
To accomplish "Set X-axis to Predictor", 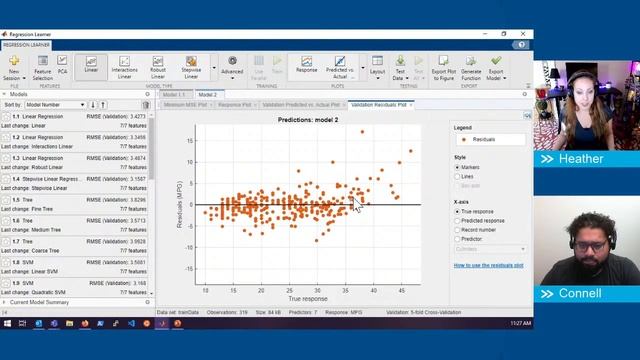I will pos(457,239).
